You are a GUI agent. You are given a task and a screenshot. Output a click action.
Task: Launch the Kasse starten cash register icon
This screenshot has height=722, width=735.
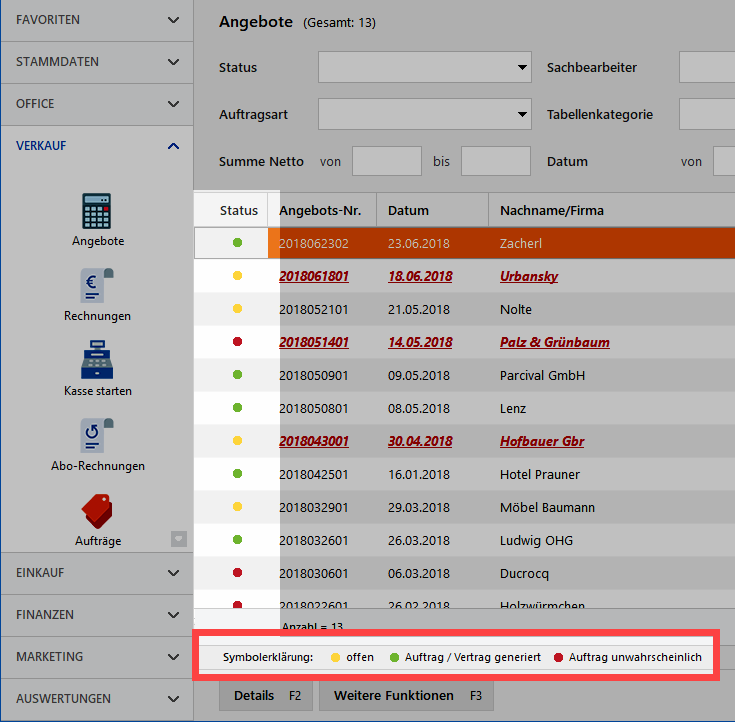[x=97, y=360]
